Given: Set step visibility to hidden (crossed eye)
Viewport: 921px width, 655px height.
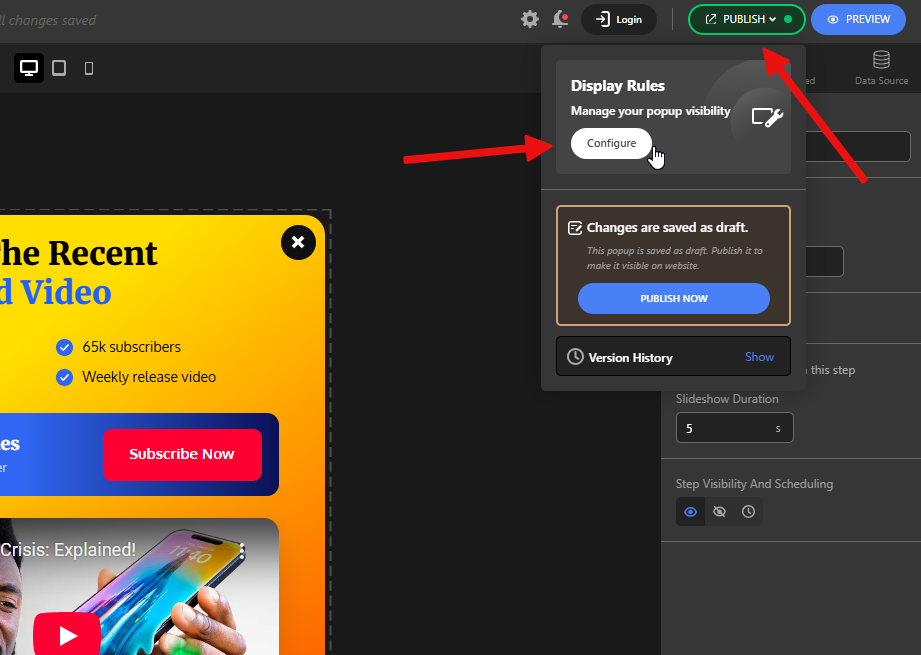Looking at the screenshot, I should coord(719,512).
